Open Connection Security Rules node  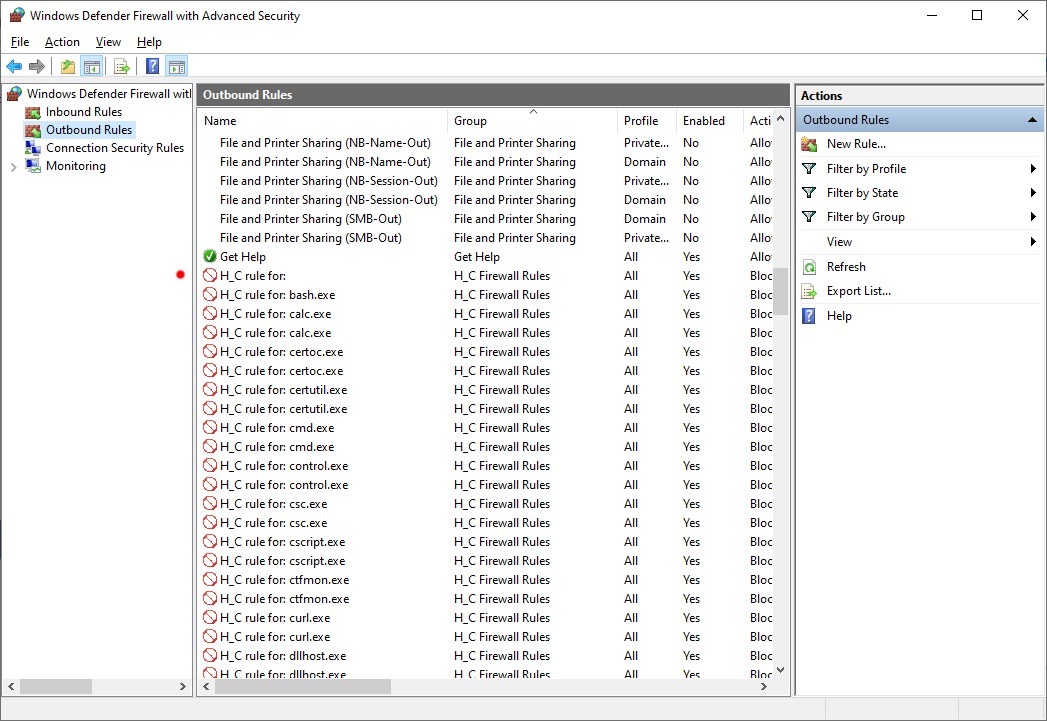[114, 148]
